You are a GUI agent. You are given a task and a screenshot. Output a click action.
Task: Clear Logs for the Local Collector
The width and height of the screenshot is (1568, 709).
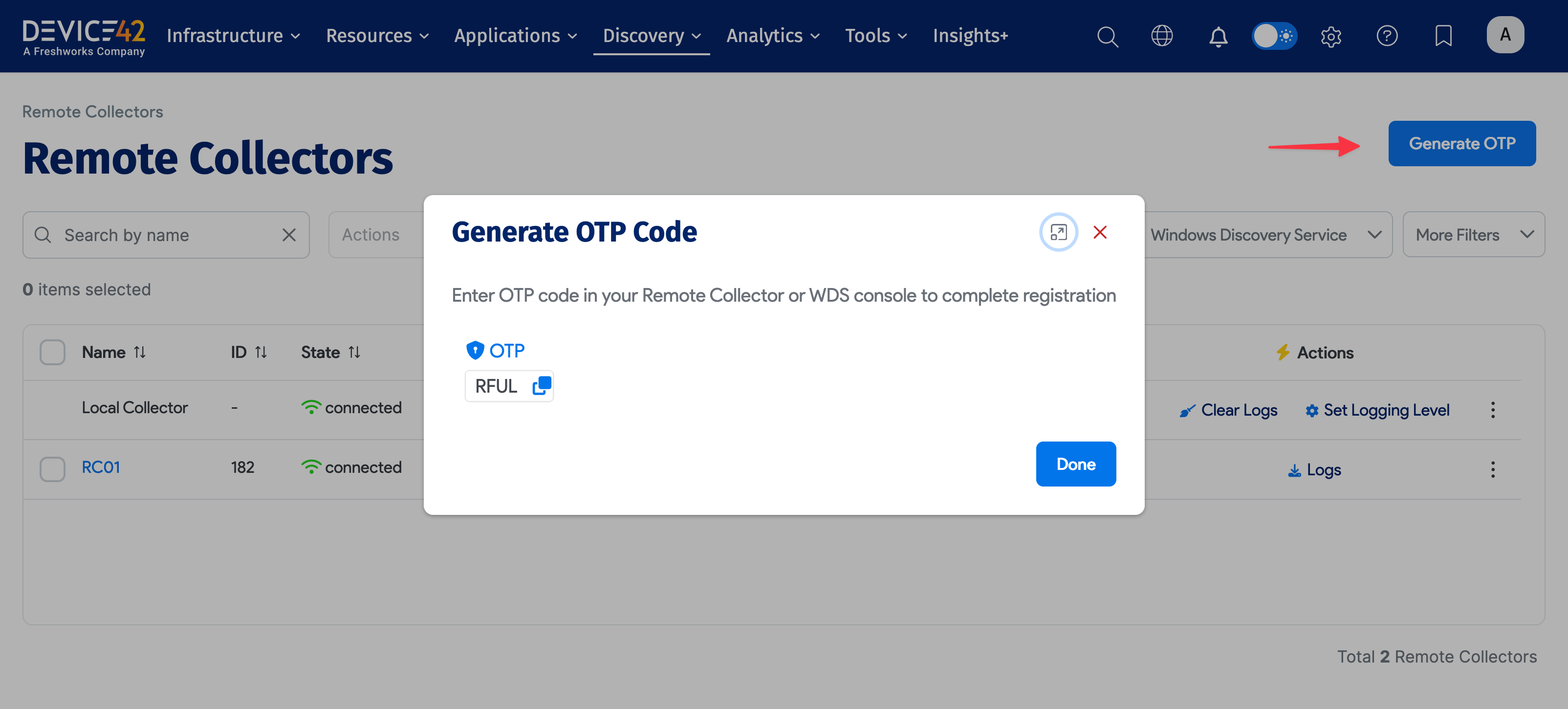[x=1238, y=410]
